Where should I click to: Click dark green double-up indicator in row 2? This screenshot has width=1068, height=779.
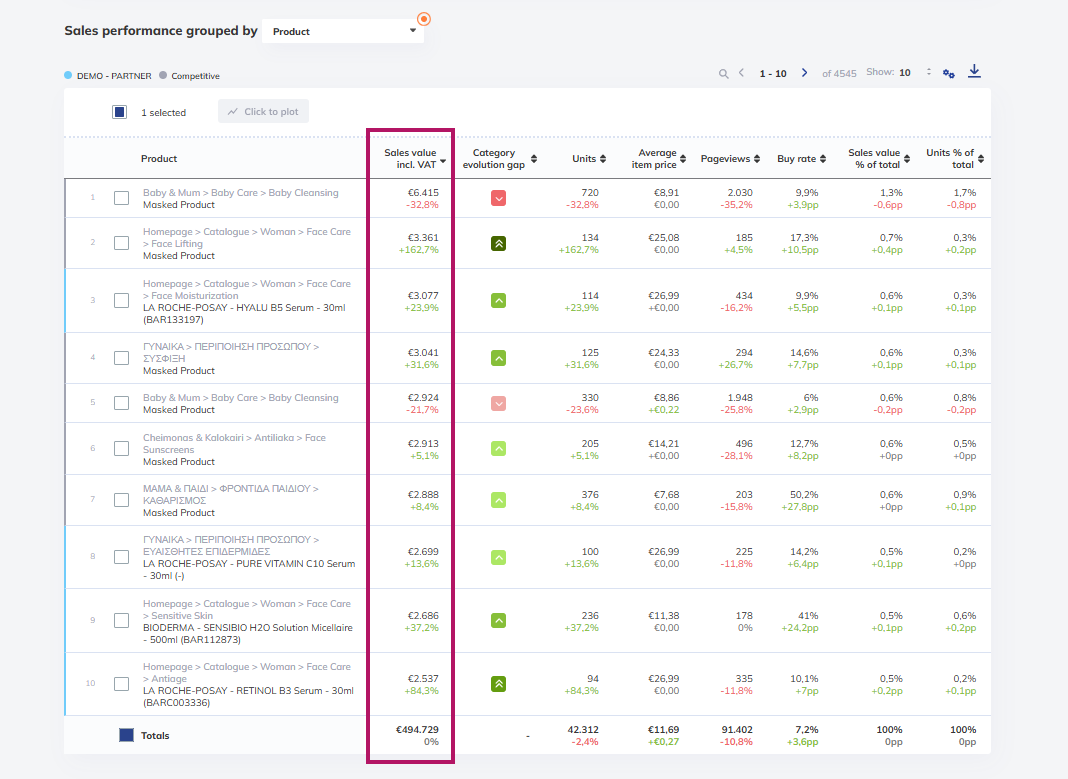pyautogui.click(x=499, y=243)
